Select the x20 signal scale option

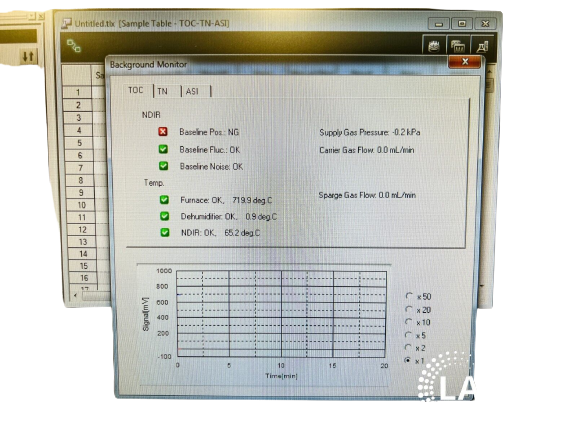point(408,309)
